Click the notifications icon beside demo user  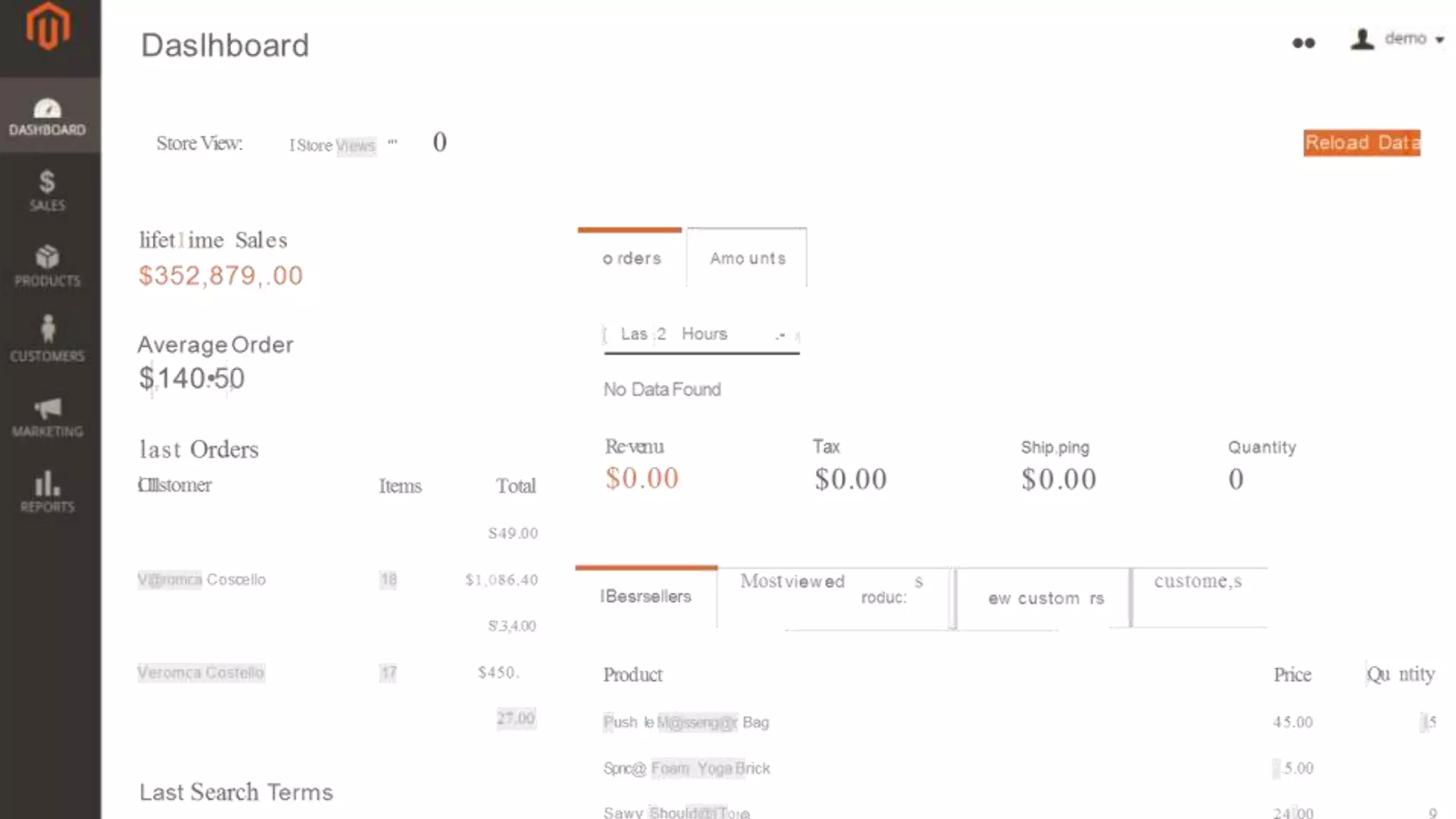tap(1303, 43)
